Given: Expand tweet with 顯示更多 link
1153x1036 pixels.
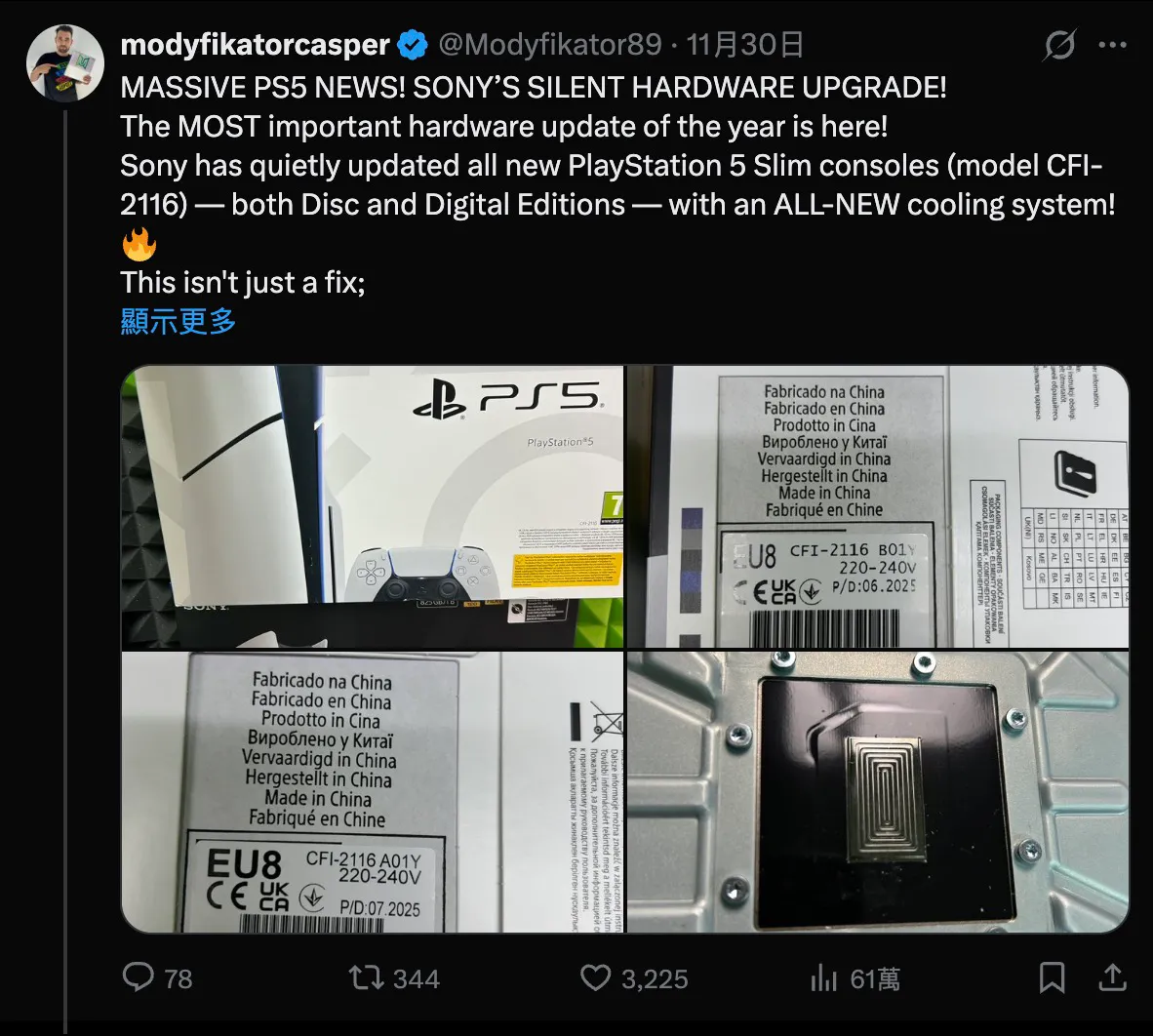Looking at the screenshot, I should (x=178, y=321).
